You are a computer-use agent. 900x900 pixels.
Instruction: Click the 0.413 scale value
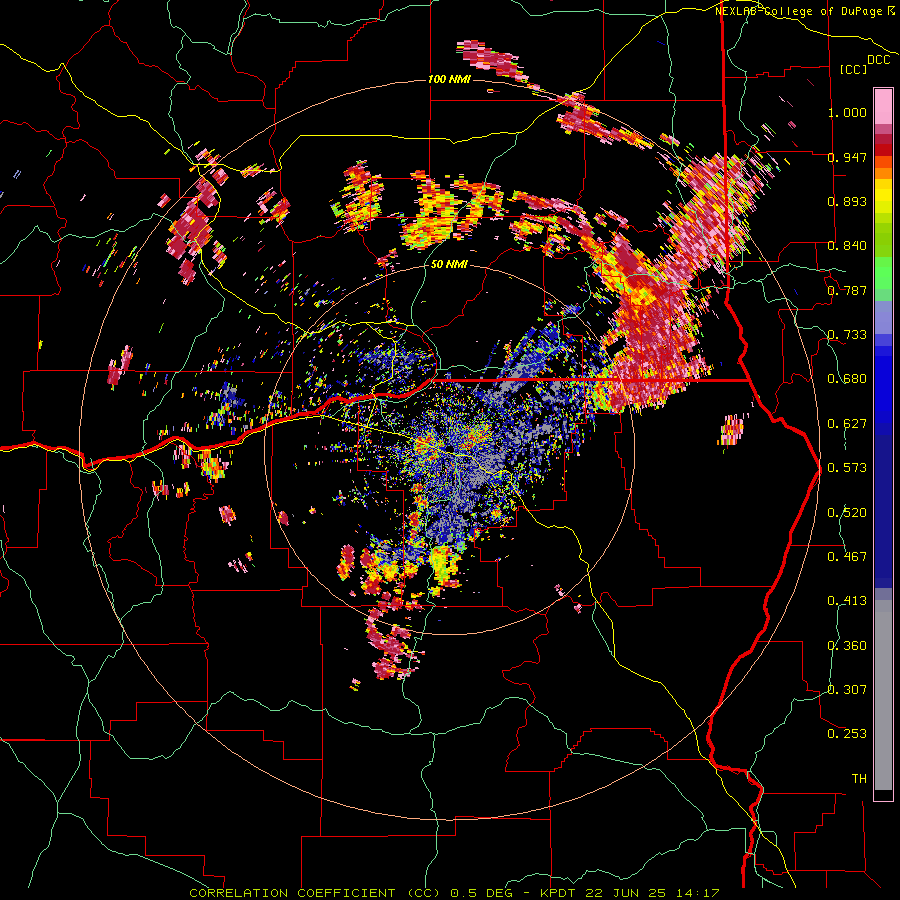click(847, 601)
